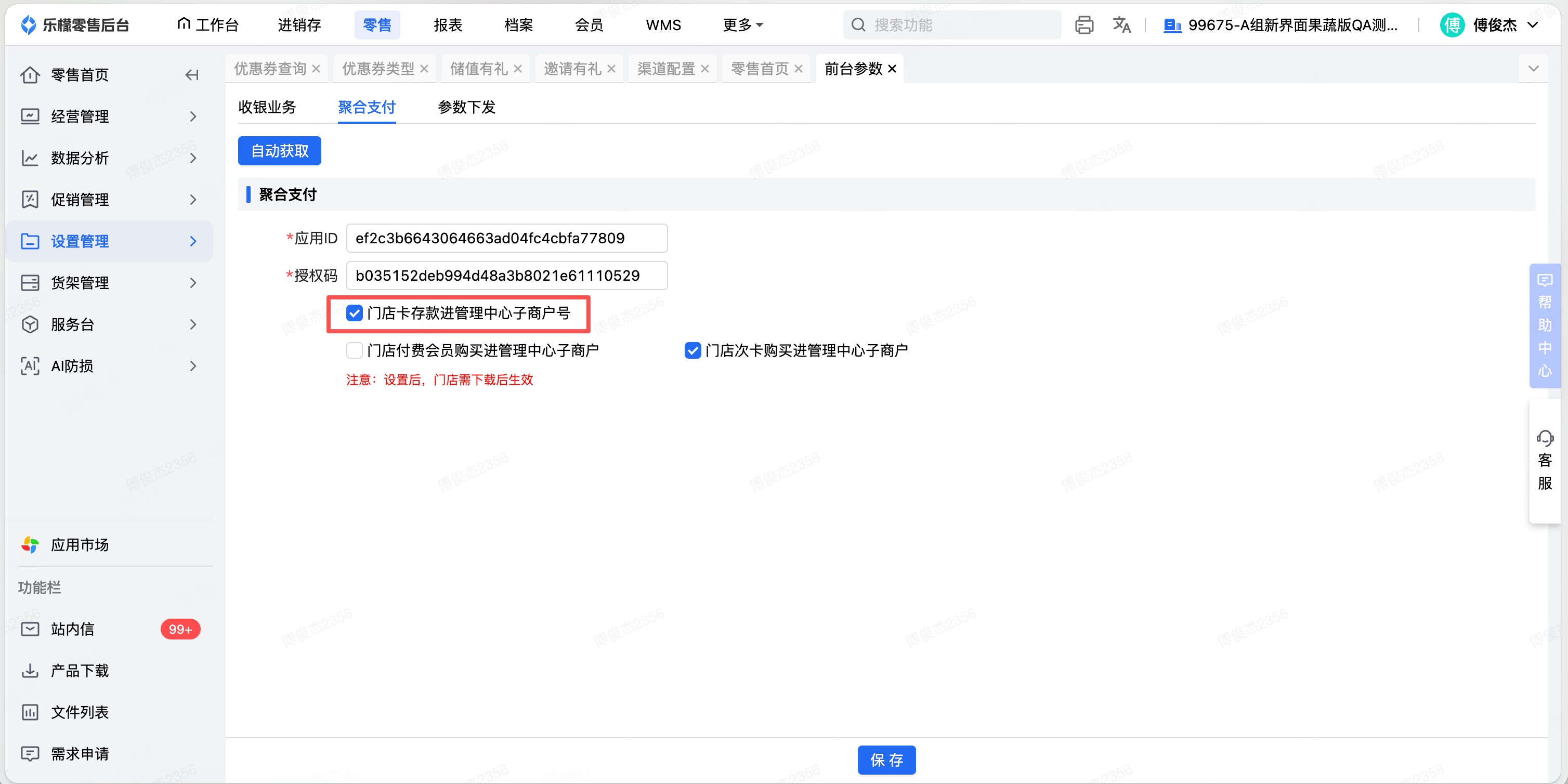Close the 前台参数 tab

892,69
